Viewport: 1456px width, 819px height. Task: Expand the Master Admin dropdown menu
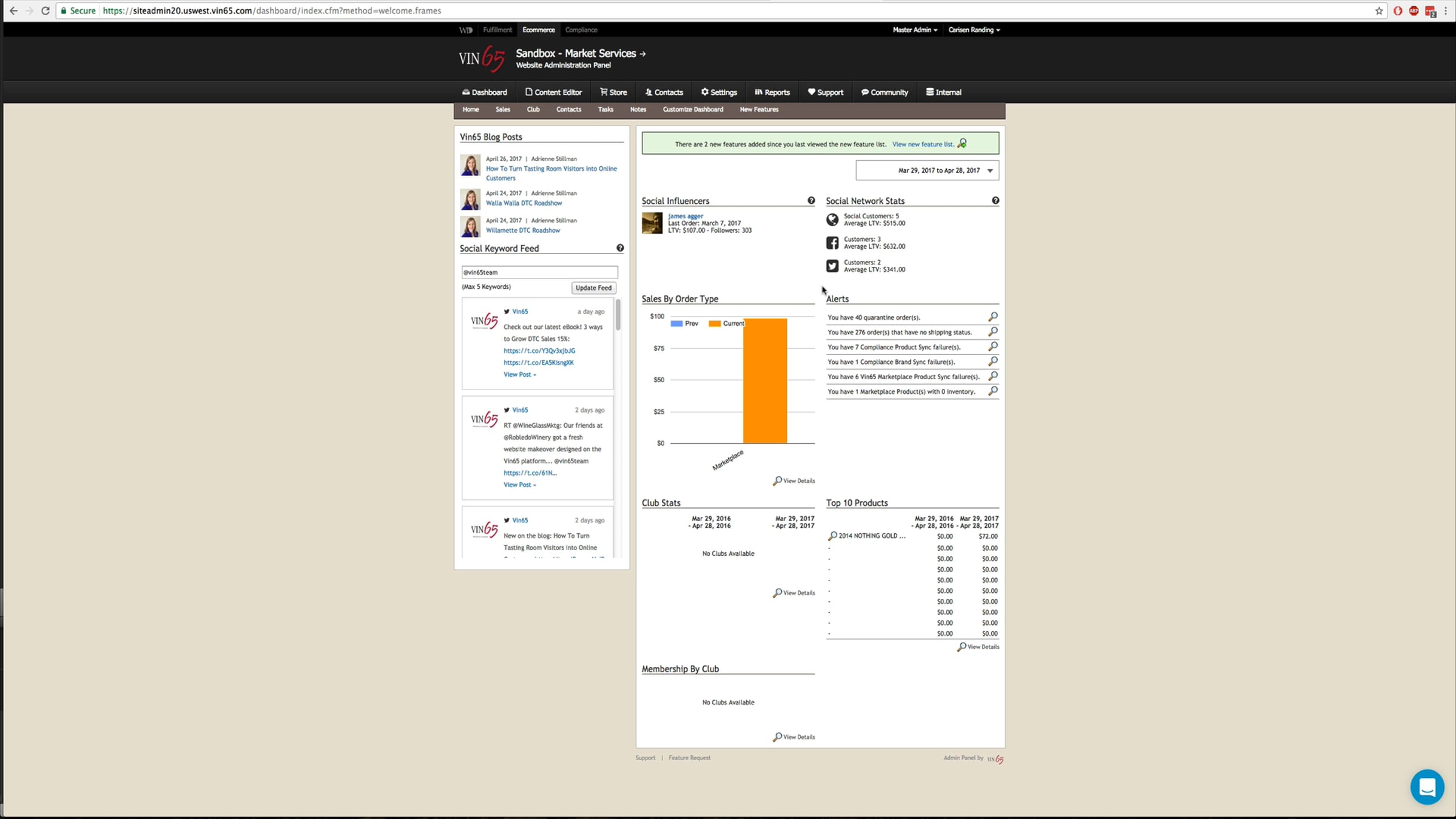[x=915, y=30]
